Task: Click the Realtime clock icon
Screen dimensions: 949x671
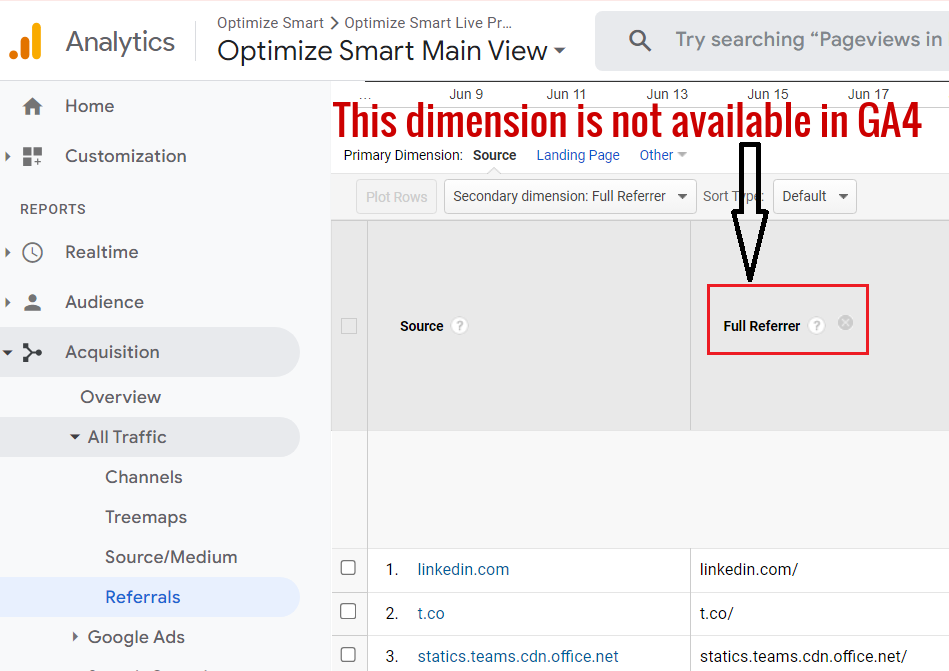Action: pos(33,252)
